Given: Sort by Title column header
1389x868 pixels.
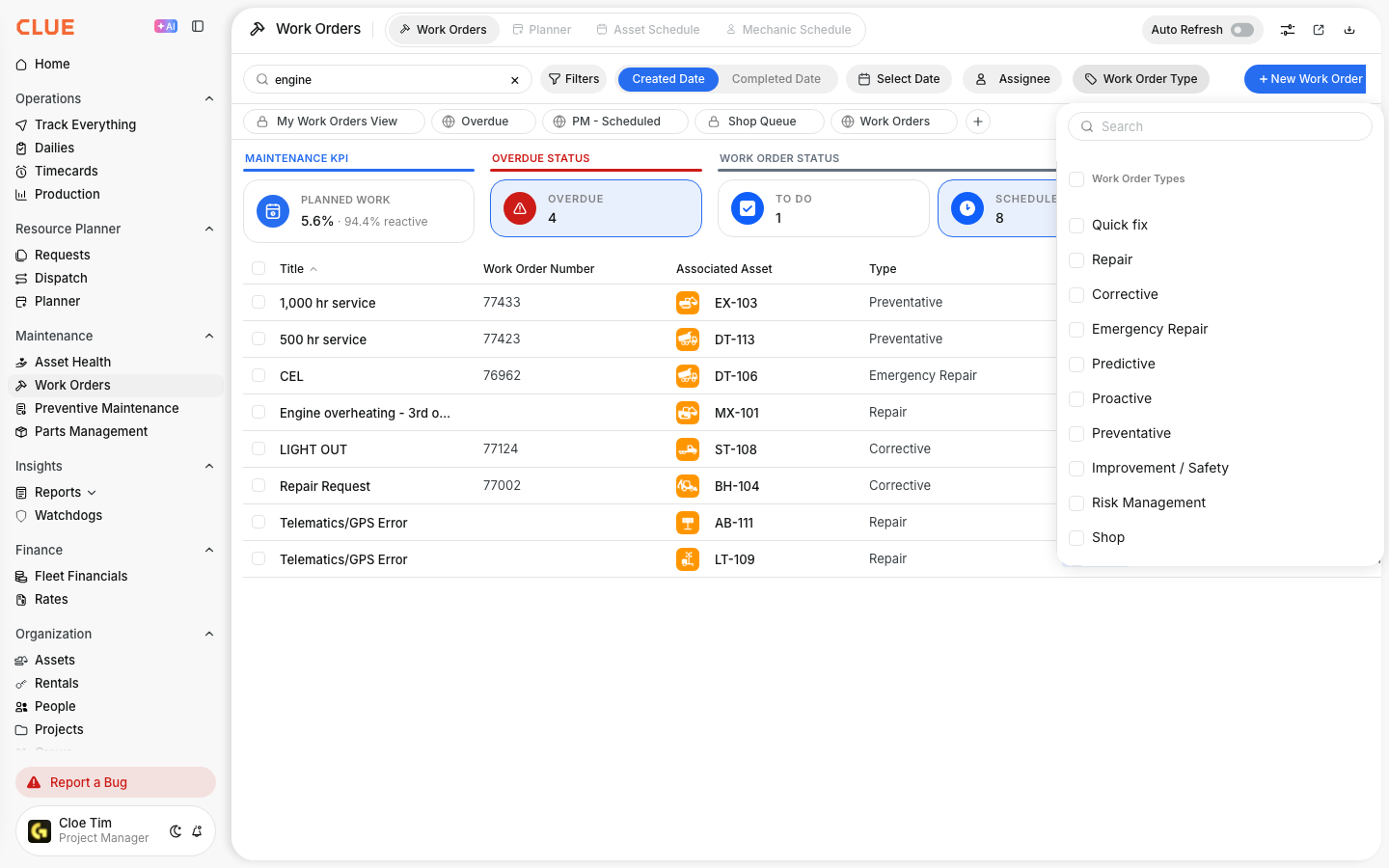Looking at the screenshot, I should (x=291, y=269).
